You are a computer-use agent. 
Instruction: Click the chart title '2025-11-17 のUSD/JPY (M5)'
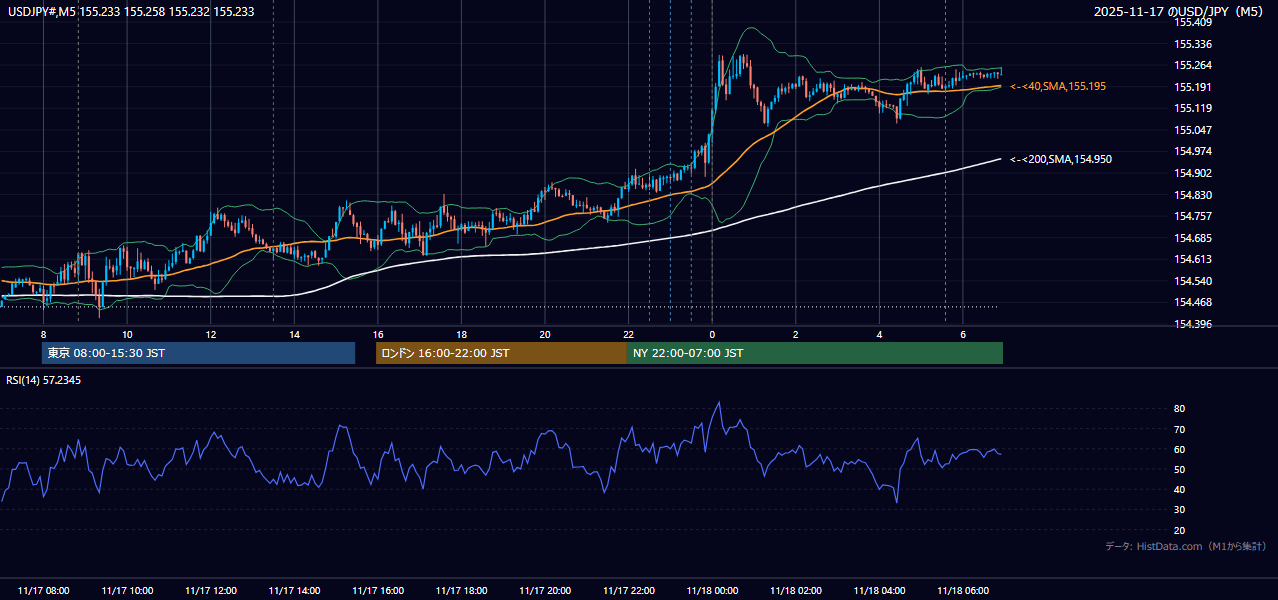1180,11
